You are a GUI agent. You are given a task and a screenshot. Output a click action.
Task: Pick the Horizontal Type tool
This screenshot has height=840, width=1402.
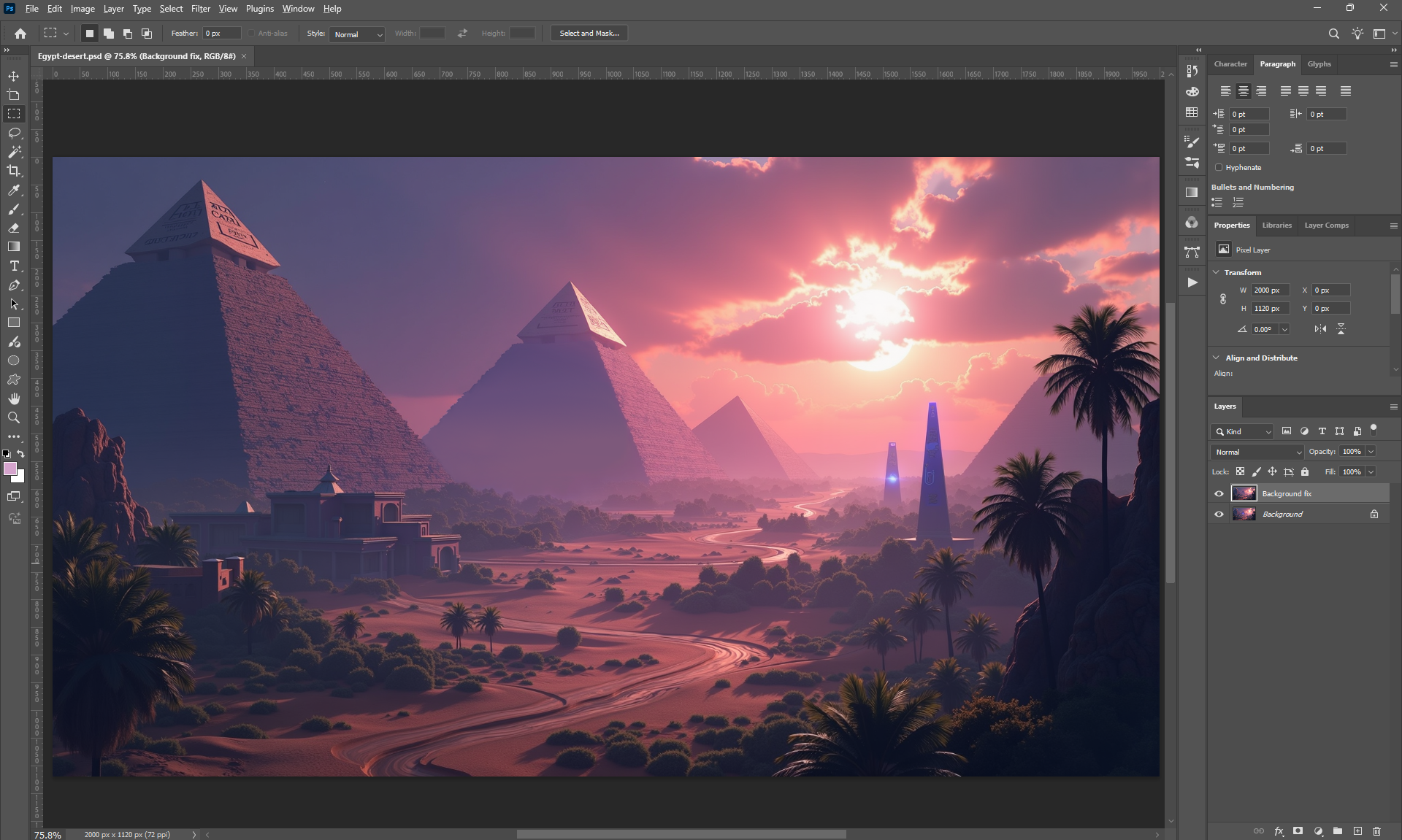pos(14,266)
